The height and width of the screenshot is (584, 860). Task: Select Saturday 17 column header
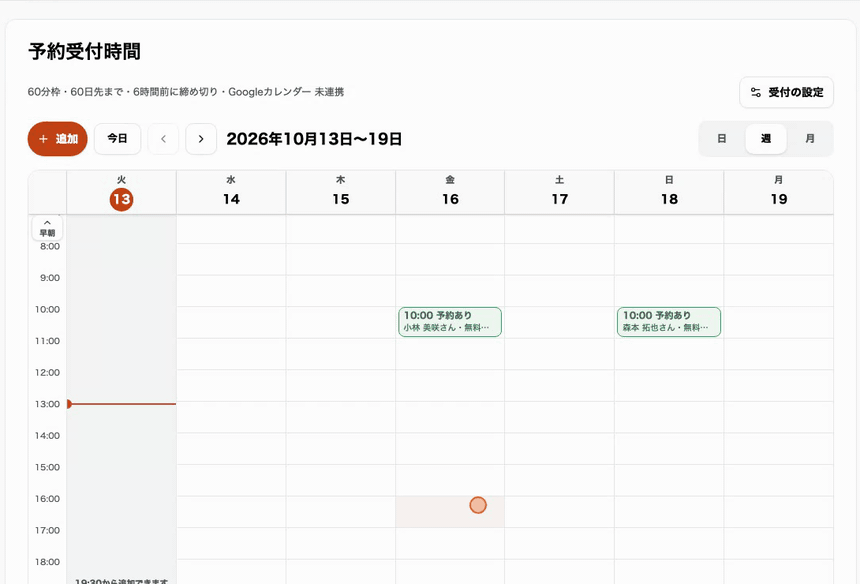click(559, 192)
